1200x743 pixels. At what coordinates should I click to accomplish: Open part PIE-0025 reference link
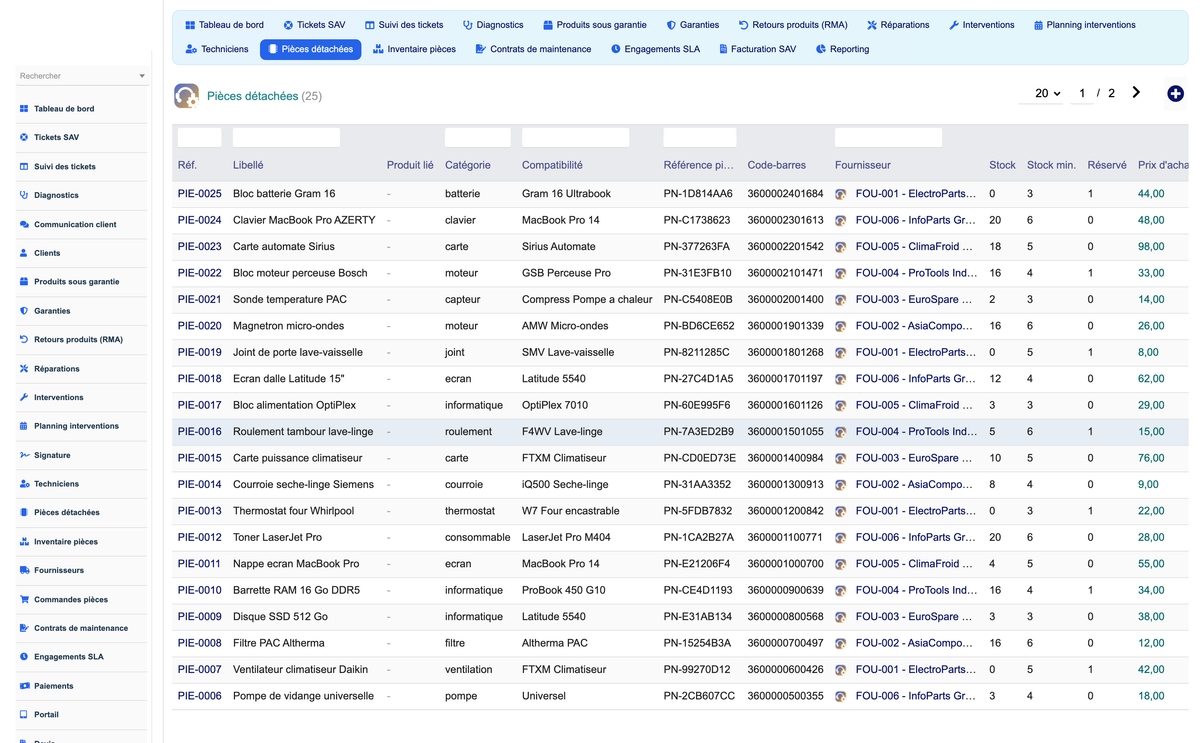[x=200, y=194]
